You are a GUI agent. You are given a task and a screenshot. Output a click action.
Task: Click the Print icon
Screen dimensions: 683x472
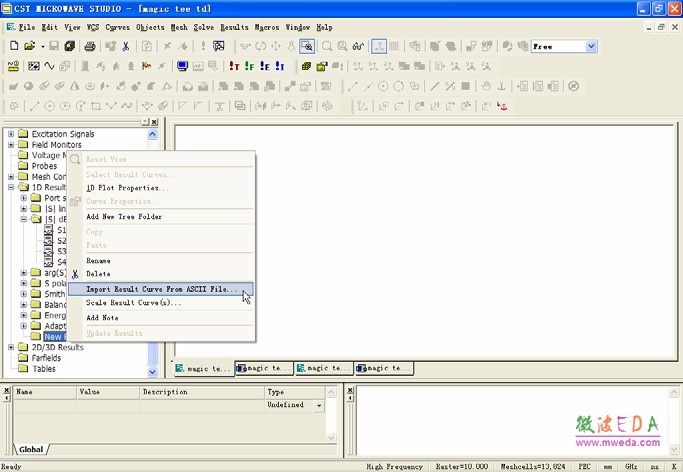click(x=90, y=46)
